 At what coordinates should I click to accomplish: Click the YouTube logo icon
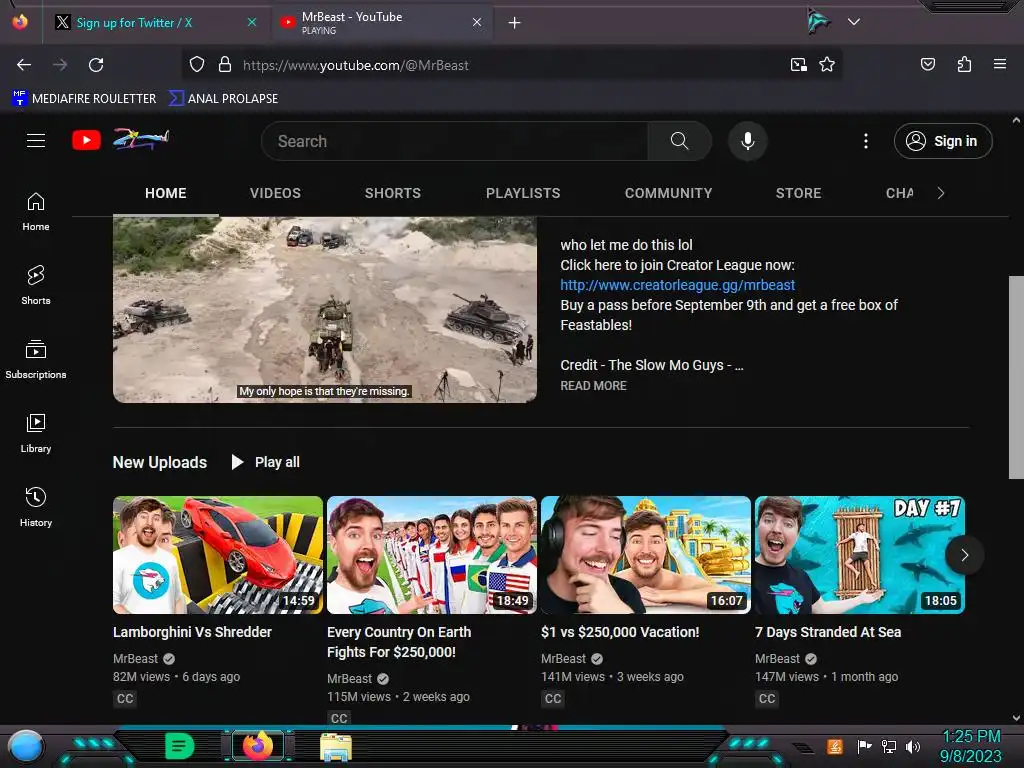tap(86, 140)
